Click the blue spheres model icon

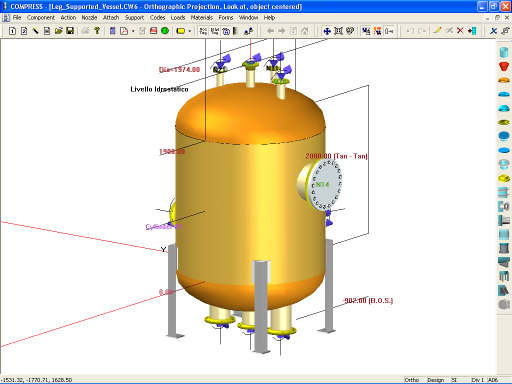pos(248,31)
